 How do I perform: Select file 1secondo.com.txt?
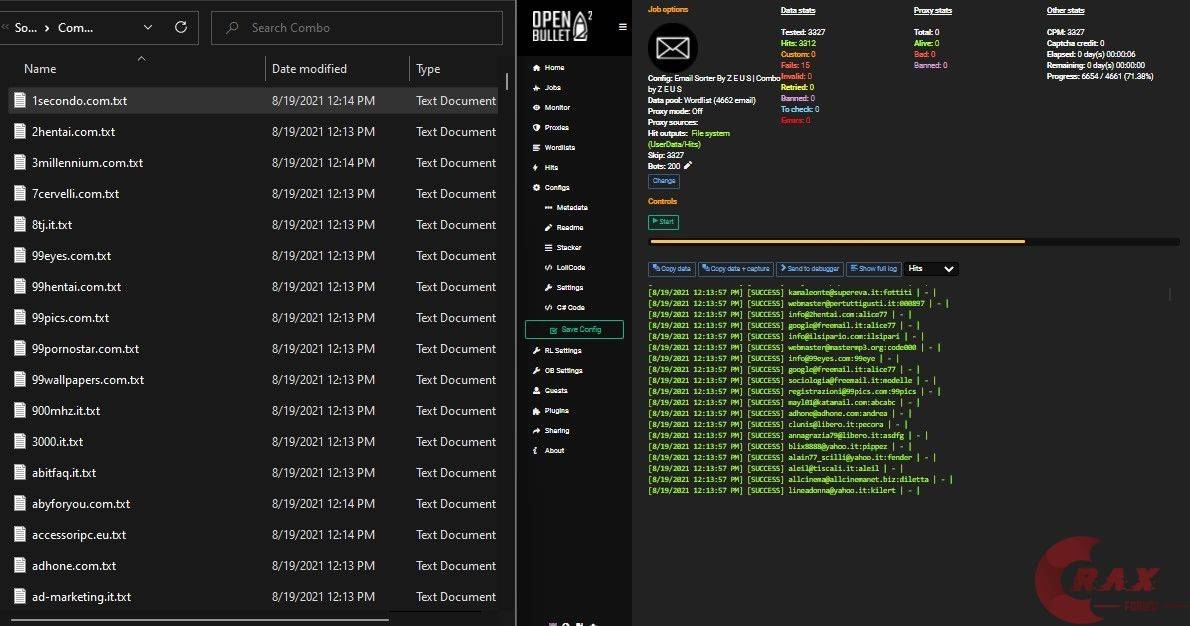[x=253, y=101]
